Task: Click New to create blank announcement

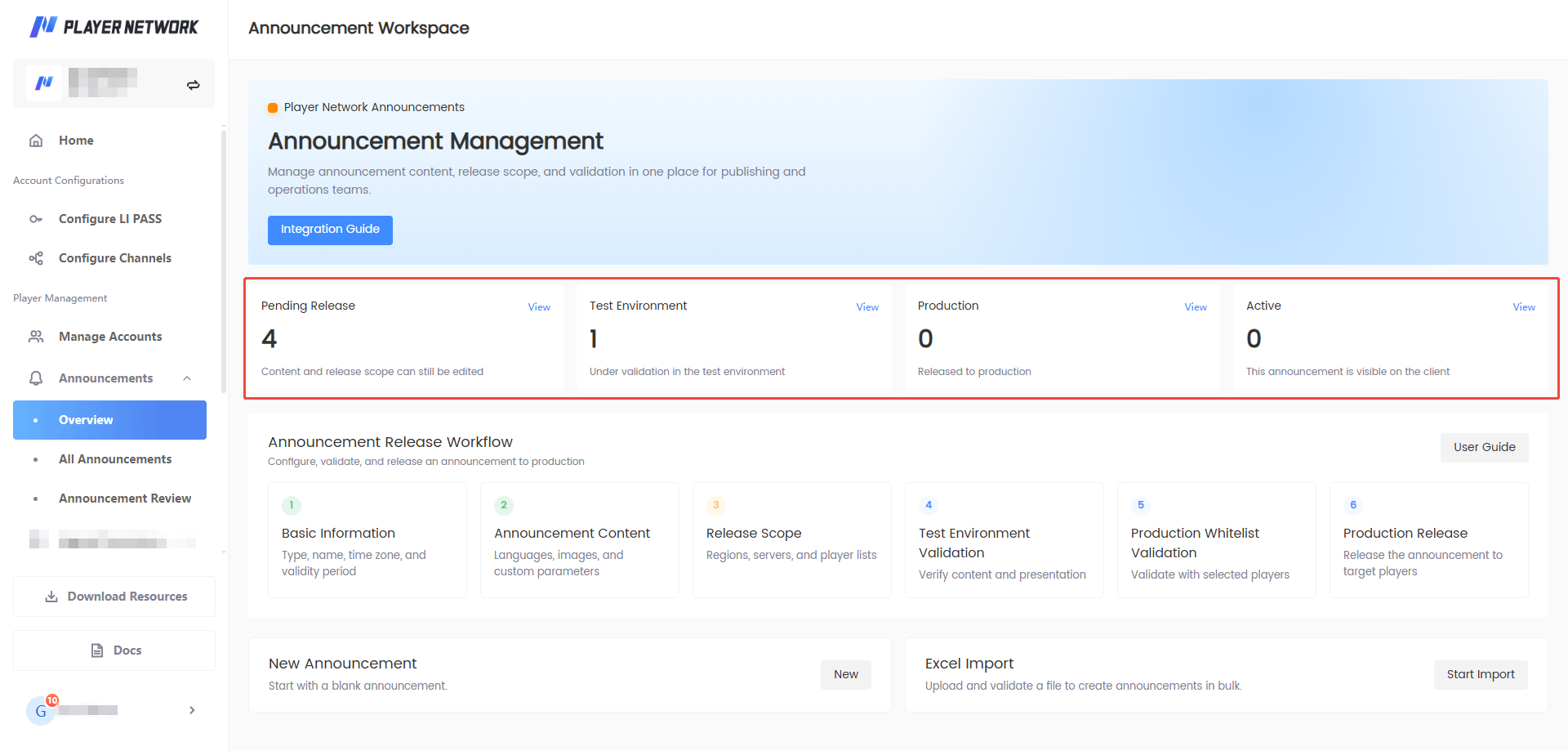Action: [x=845, y=674]
